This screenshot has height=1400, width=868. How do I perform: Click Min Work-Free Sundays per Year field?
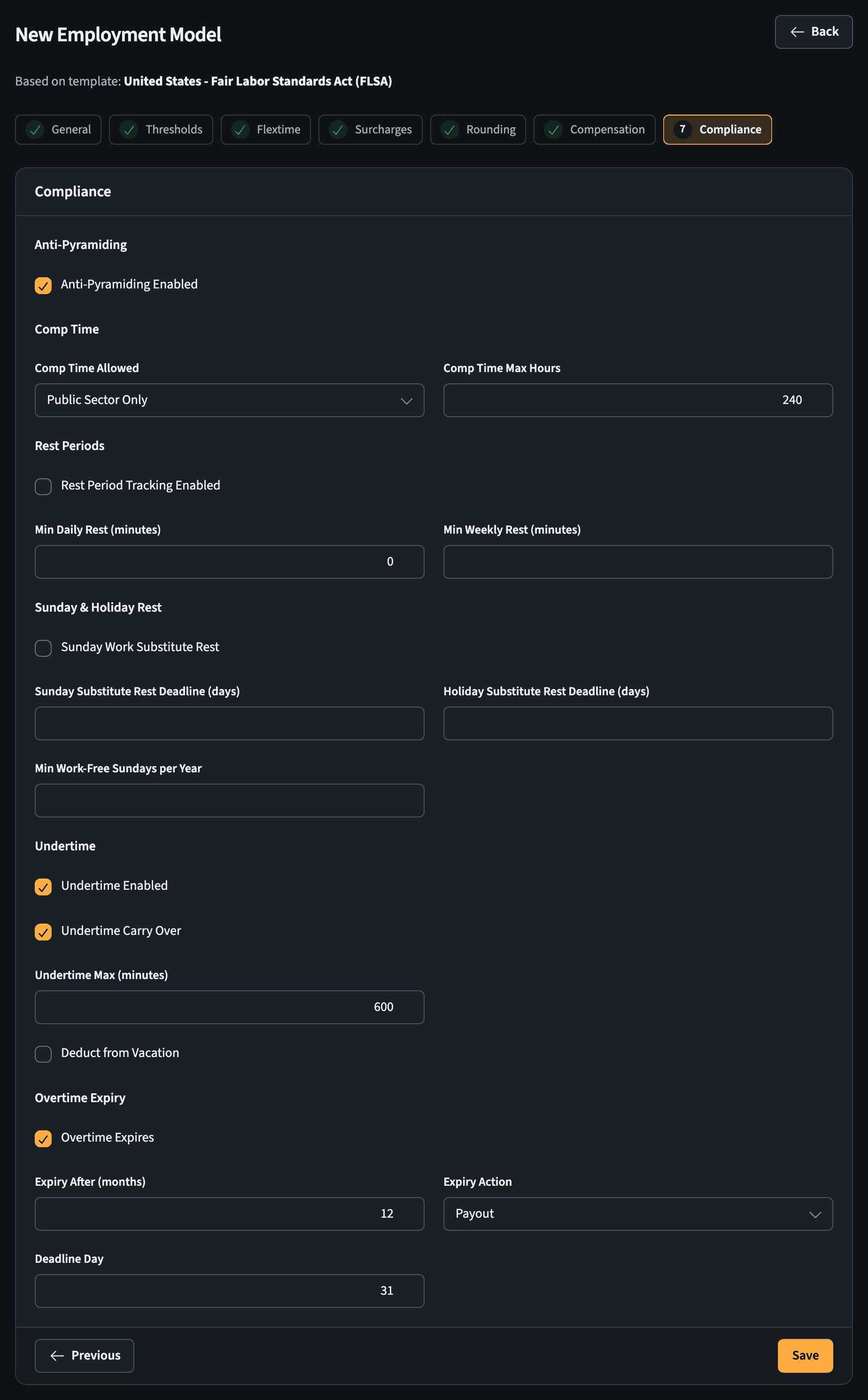[229, 800]
